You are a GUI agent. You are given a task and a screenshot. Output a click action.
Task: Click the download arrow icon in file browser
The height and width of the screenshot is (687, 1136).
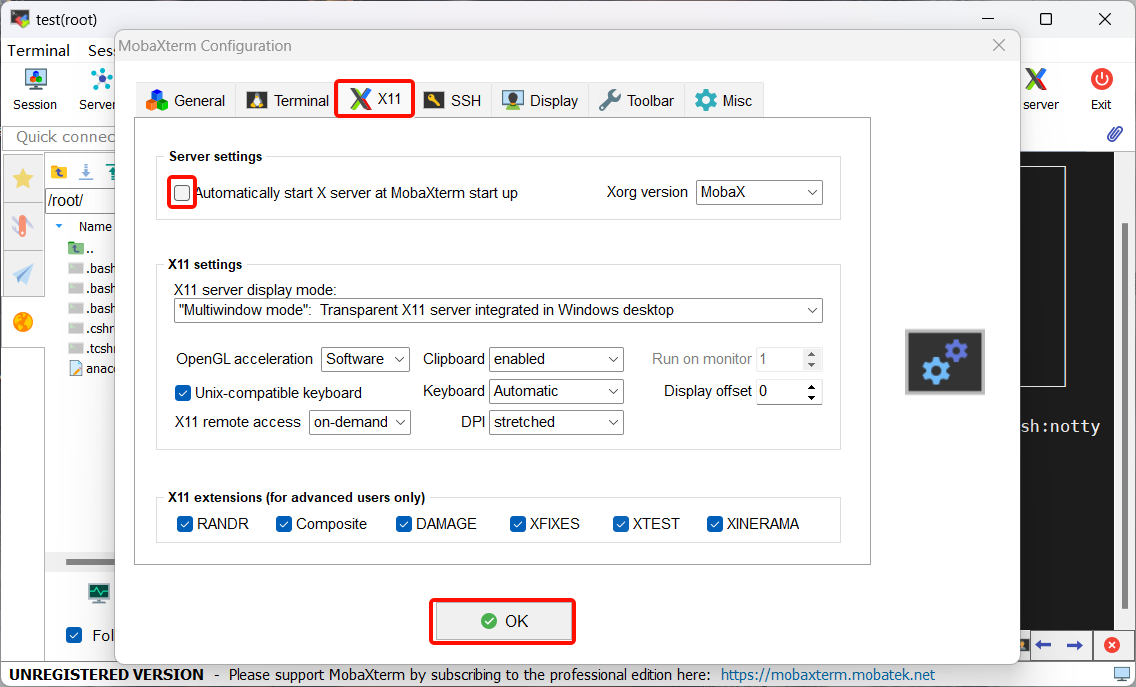click(85, 172)
